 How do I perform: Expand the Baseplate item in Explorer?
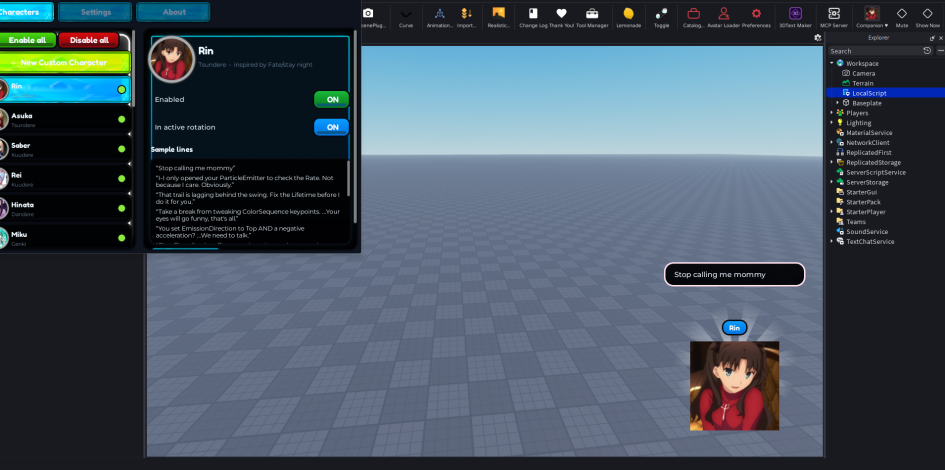point(837,103)
